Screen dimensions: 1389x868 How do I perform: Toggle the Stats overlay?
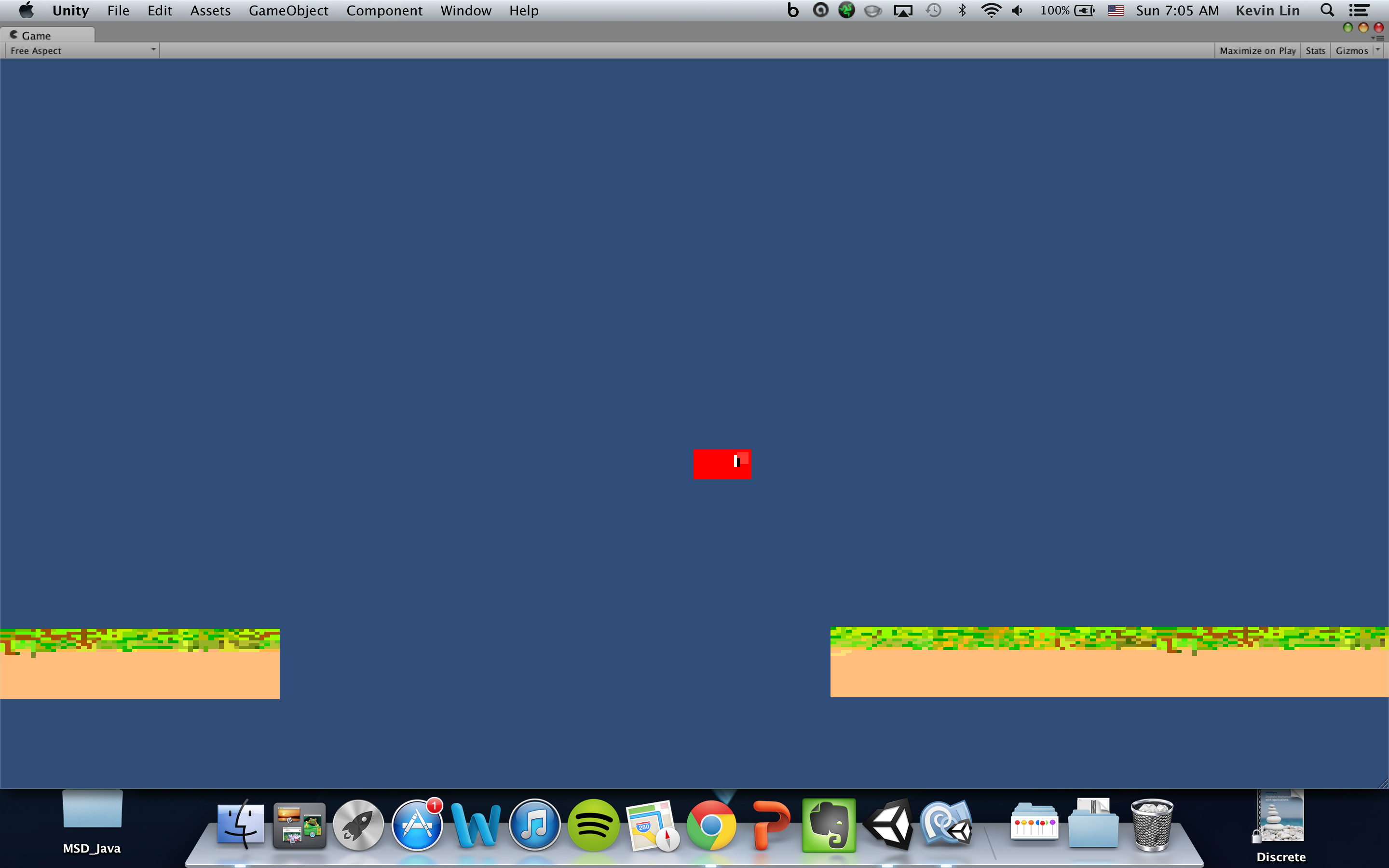(1315, 51)
